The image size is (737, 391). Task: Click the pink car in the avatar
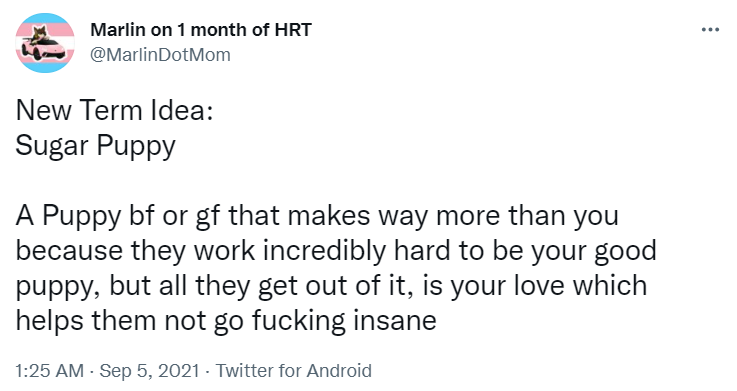click(x=44, y=49)
